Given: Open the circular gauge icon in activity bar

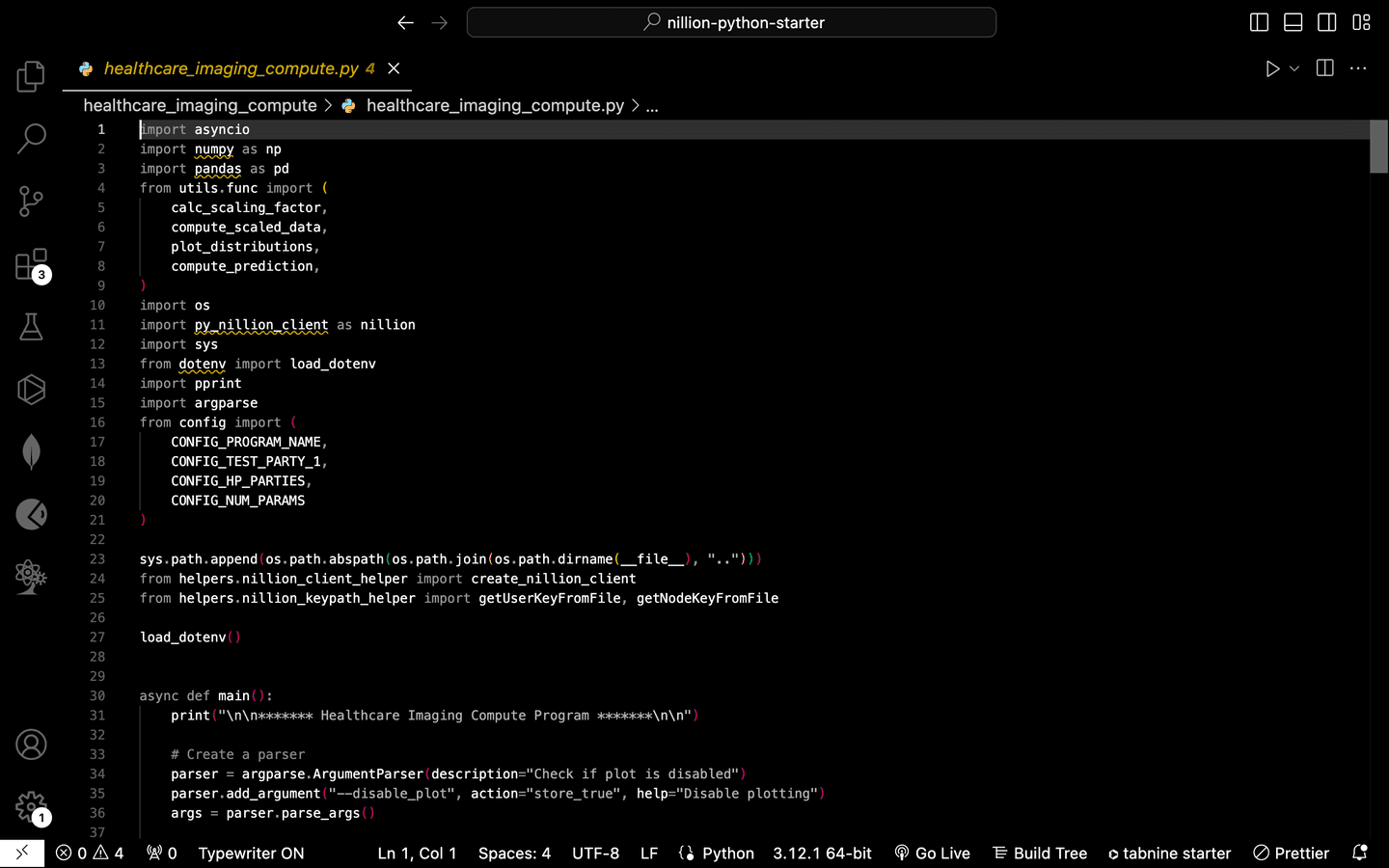Looking at the screenshot, I should (31, 515).
